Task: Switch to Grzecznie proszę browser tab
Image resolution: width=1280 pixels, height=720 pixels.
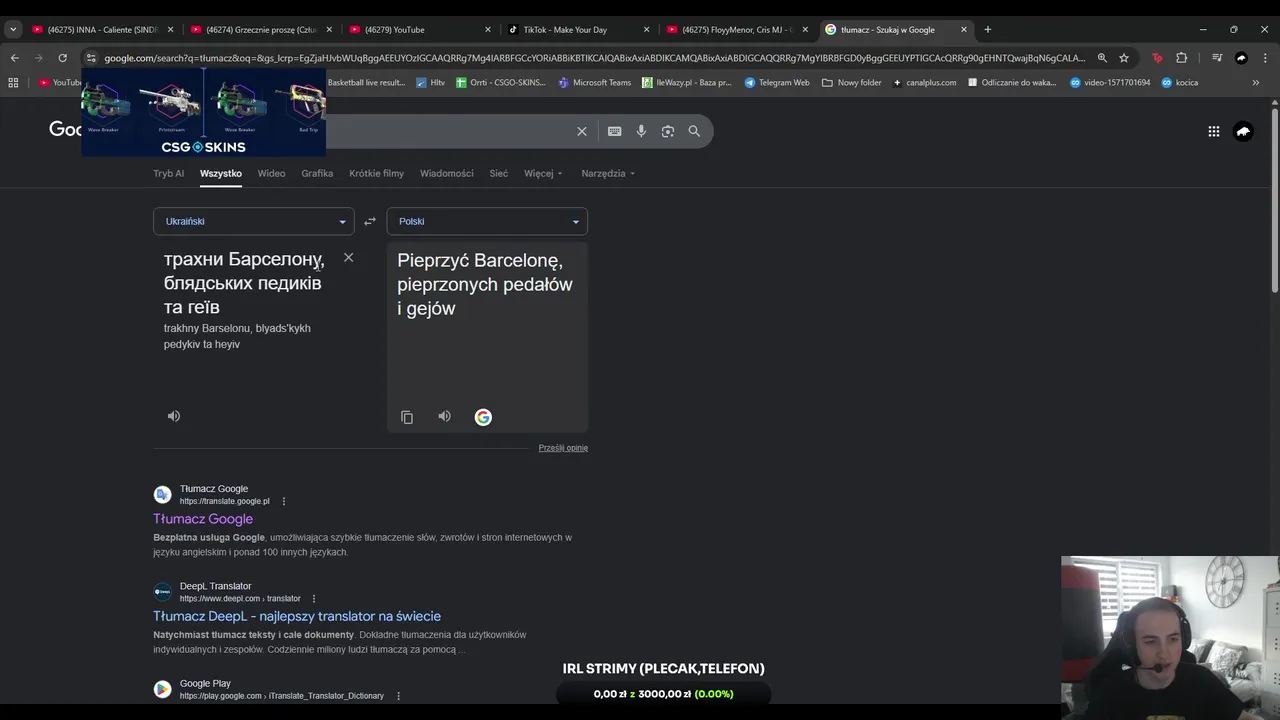Action: click(x=263, y=30)
